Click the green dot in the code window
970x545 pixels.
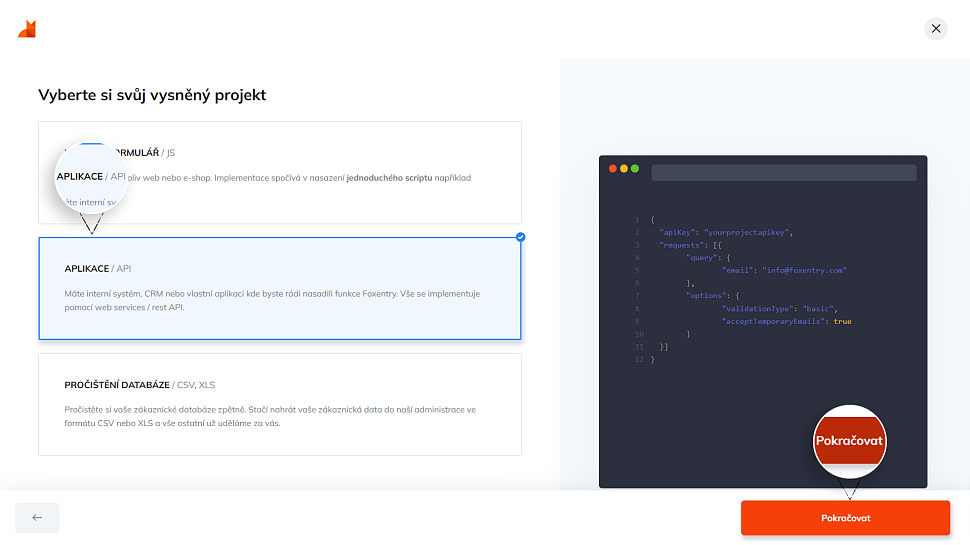(634, 169)
